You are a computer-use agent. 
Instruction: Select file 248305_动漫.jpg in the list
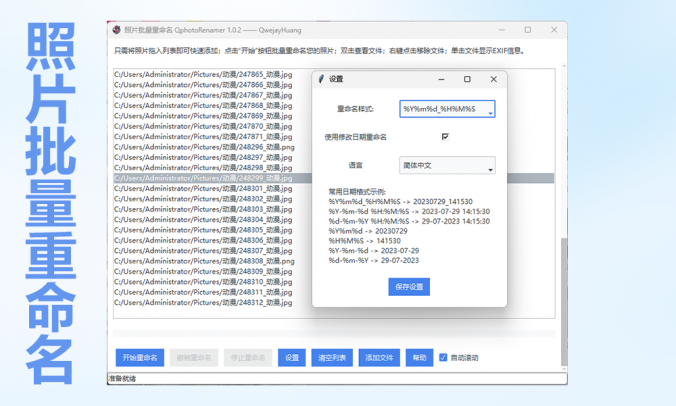coord(203,230)
